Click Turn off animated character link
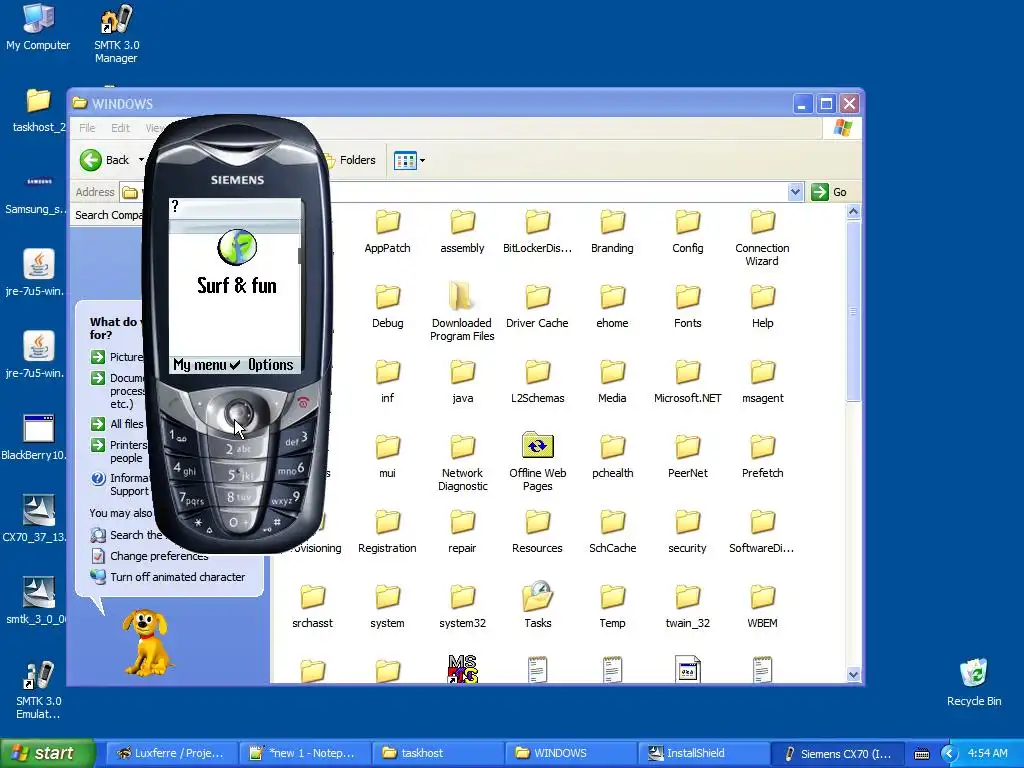This screenshot has width=1024, height=768. click(177, 577)
